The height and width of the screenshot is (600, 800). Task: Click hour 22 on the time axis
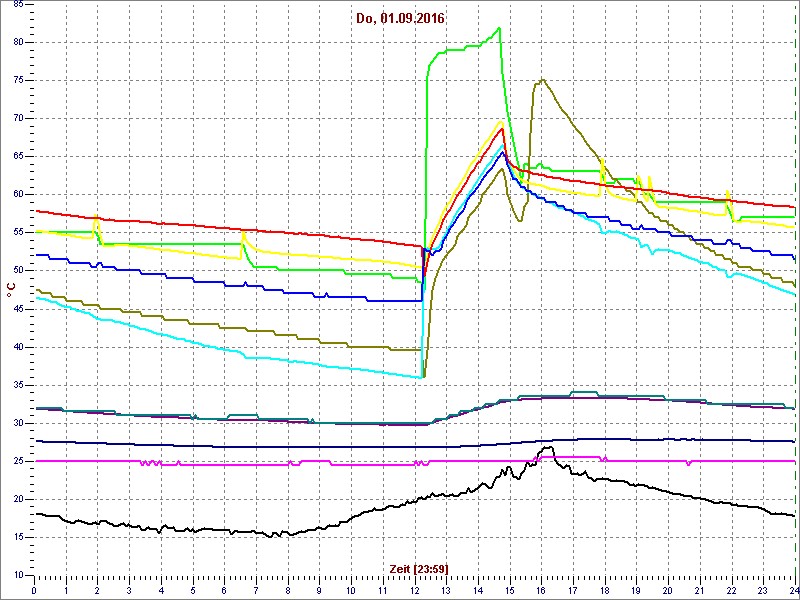pos(732,591)
